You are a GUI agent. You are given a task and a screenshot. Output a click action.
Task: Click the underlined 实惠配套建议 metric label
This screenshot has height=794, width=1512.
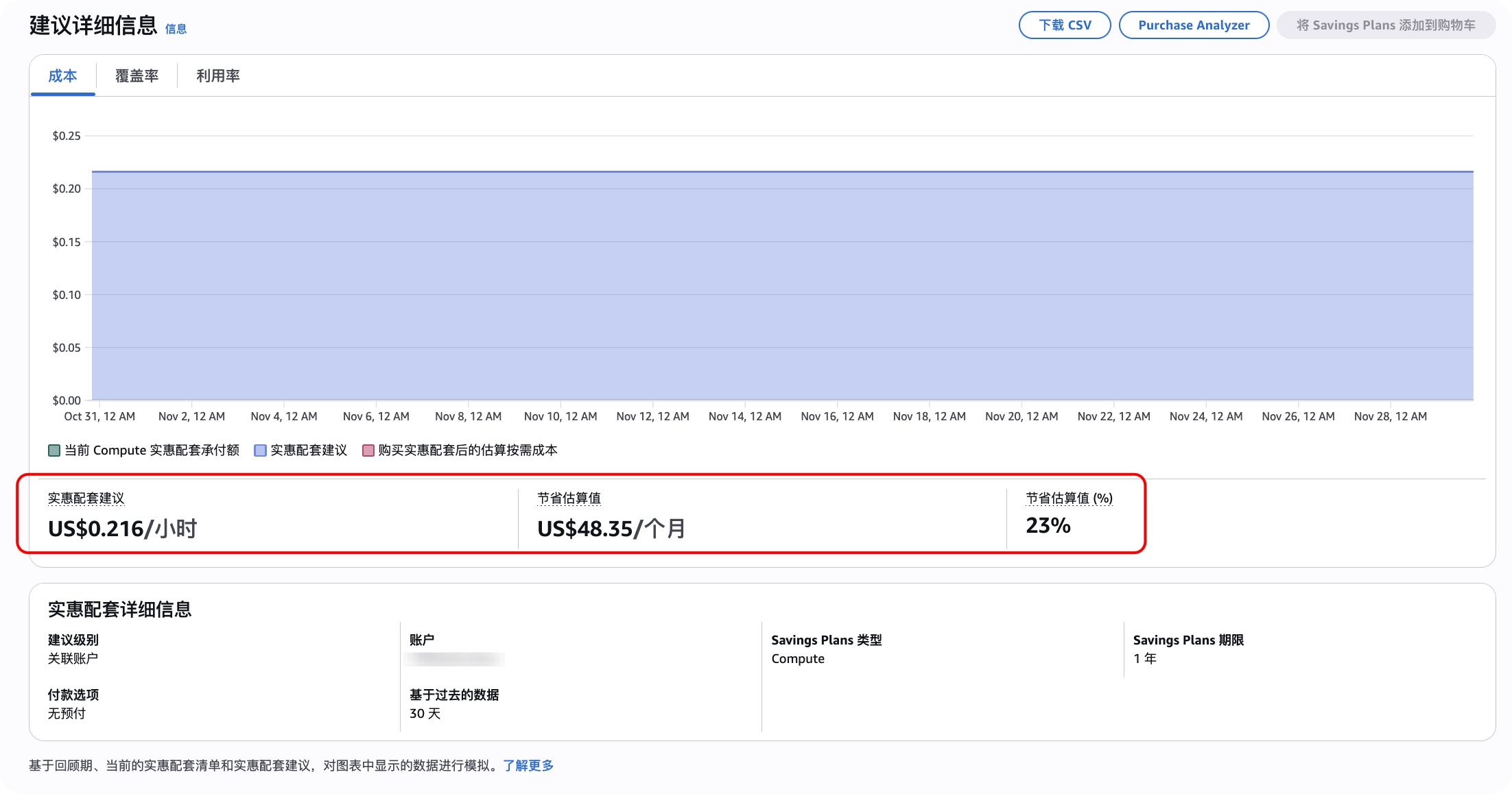pos(86,498)
